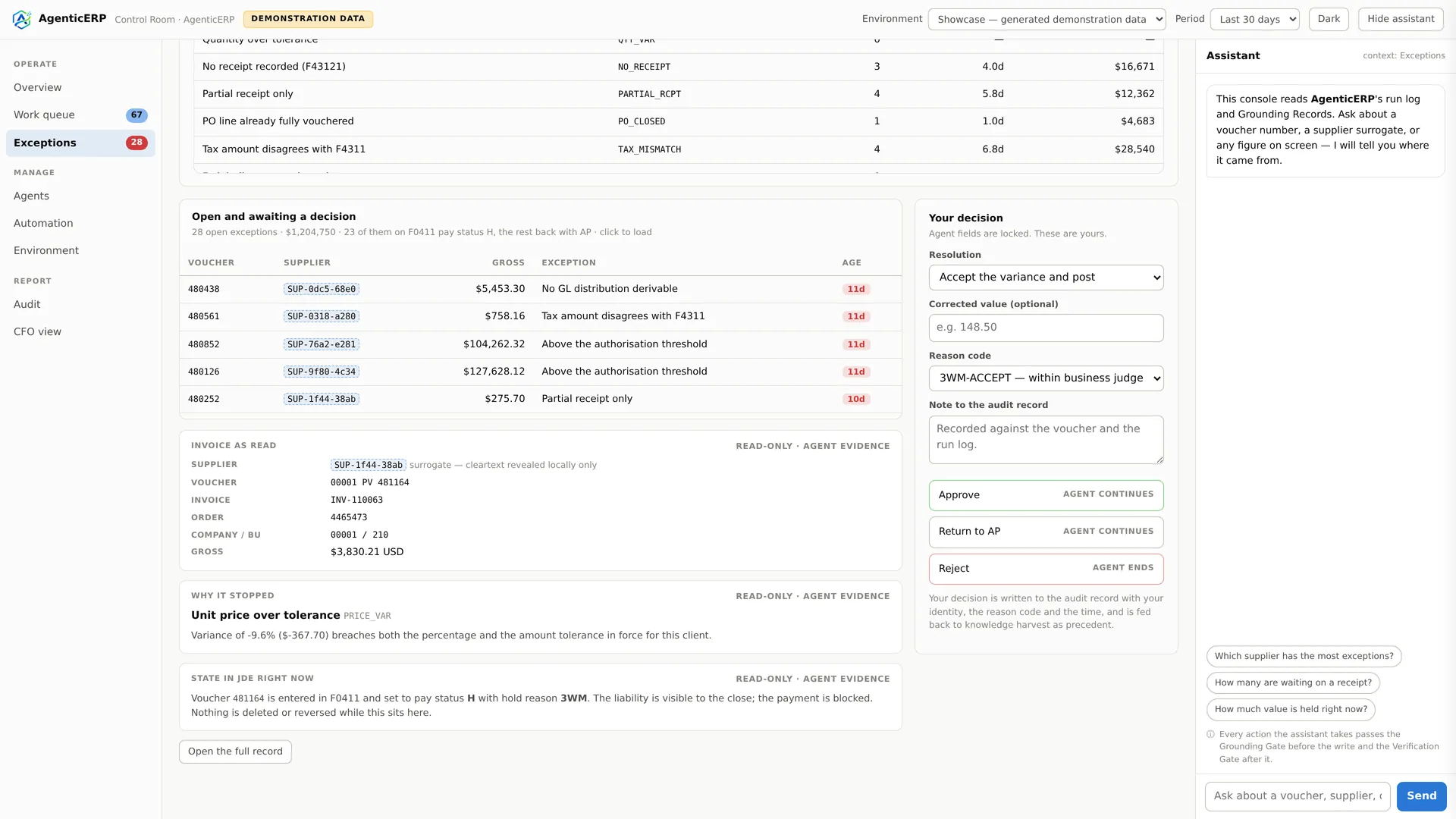Open the Resolution dropdown
This screenshot has width=1456, height=819.
tap(1046, 278)
